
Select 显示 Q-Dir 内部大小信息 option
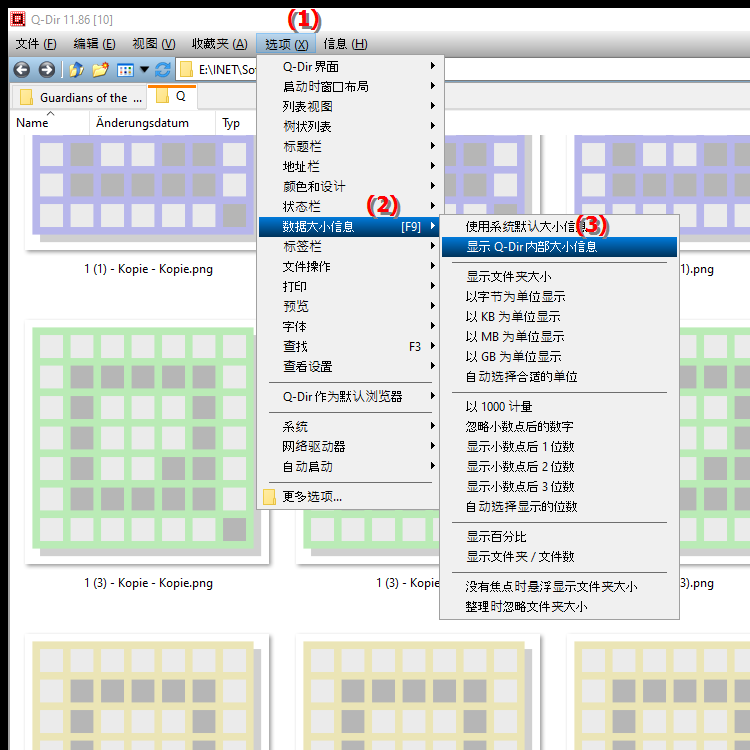[x=559, y=247]
